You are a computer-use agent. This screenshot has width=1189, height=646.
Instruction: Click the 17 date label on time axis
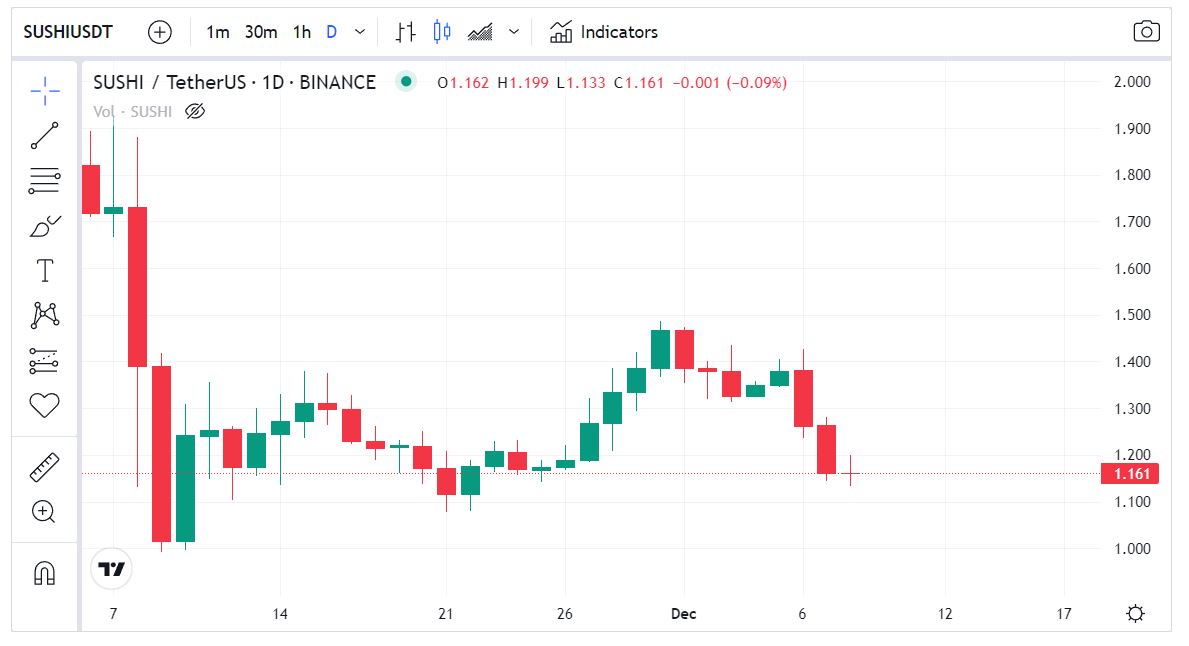(1064, 614)
